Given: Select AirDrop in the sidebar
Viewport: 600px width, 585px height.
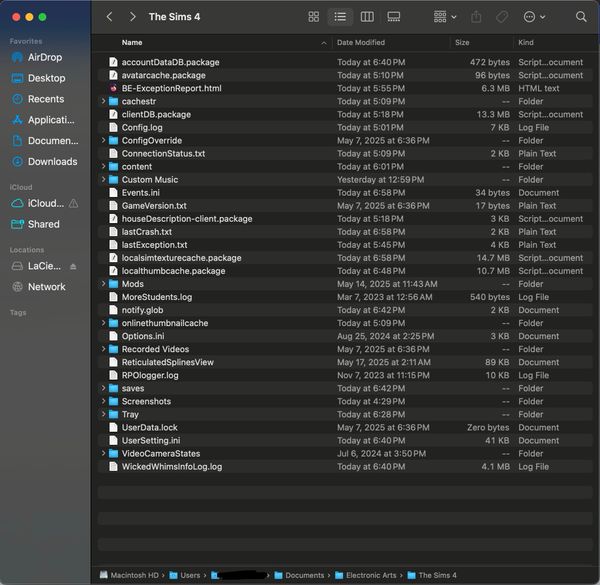Looking at the screenshot, I should tap(45, 57).
